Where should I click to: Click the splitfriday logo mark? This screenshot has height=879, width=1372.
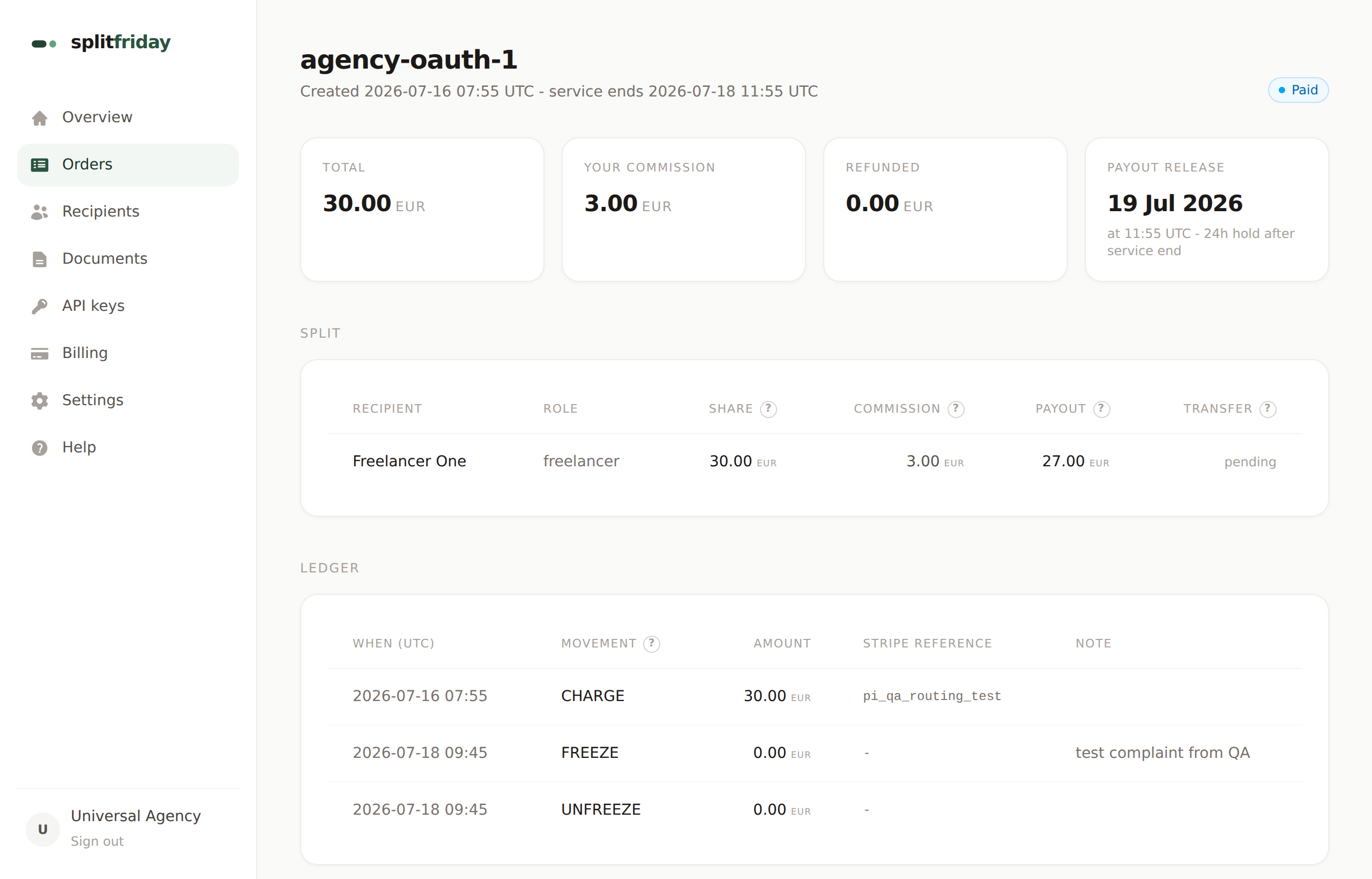[x=44, y=43]
